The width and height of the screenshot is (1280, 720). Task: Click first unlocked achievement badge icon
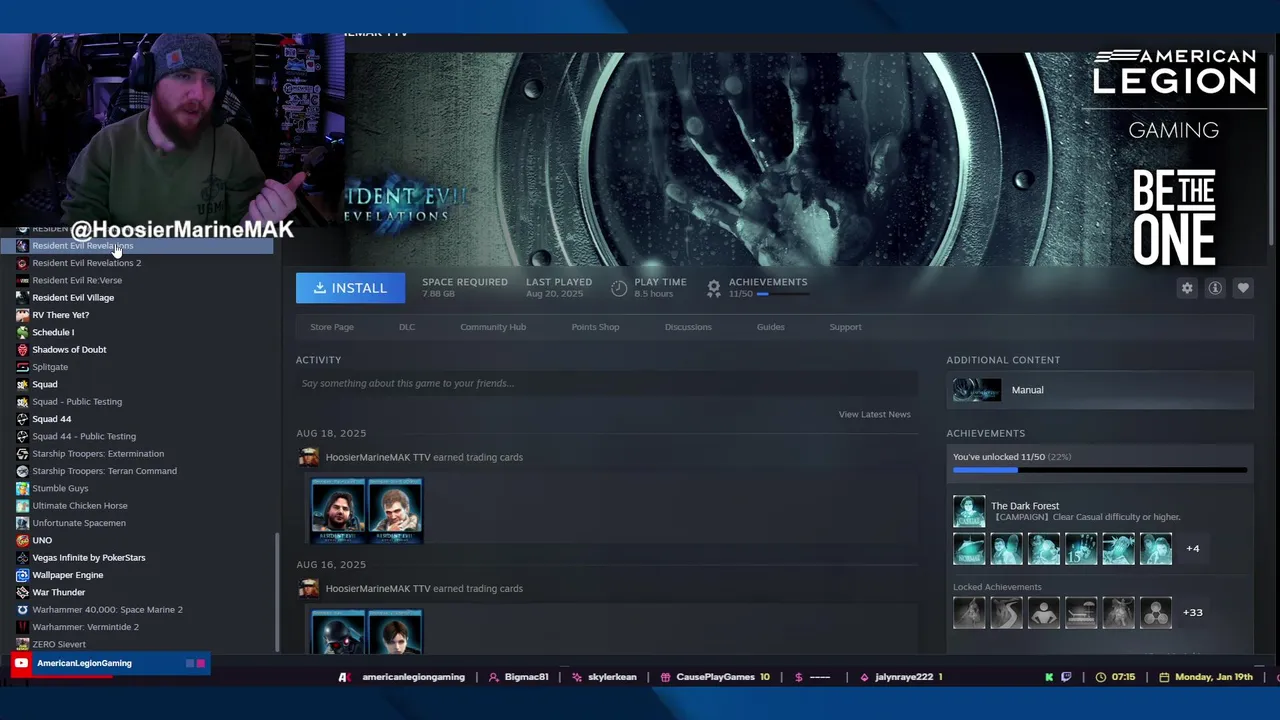[969, 548]
